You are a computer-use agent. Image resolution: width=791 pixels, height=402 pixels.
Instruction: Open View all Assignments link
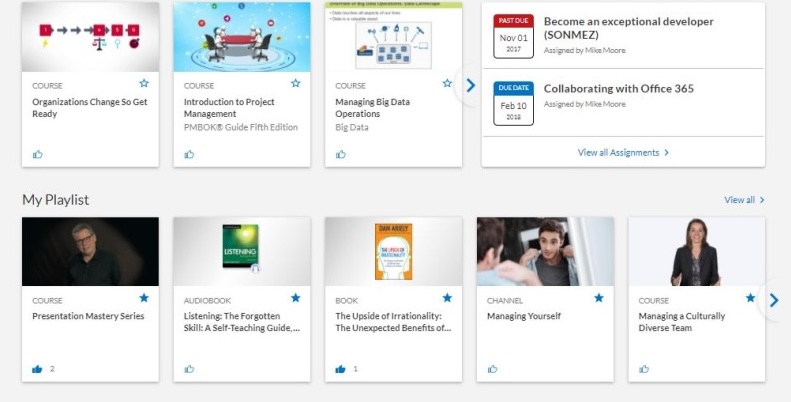click(623, 152)
